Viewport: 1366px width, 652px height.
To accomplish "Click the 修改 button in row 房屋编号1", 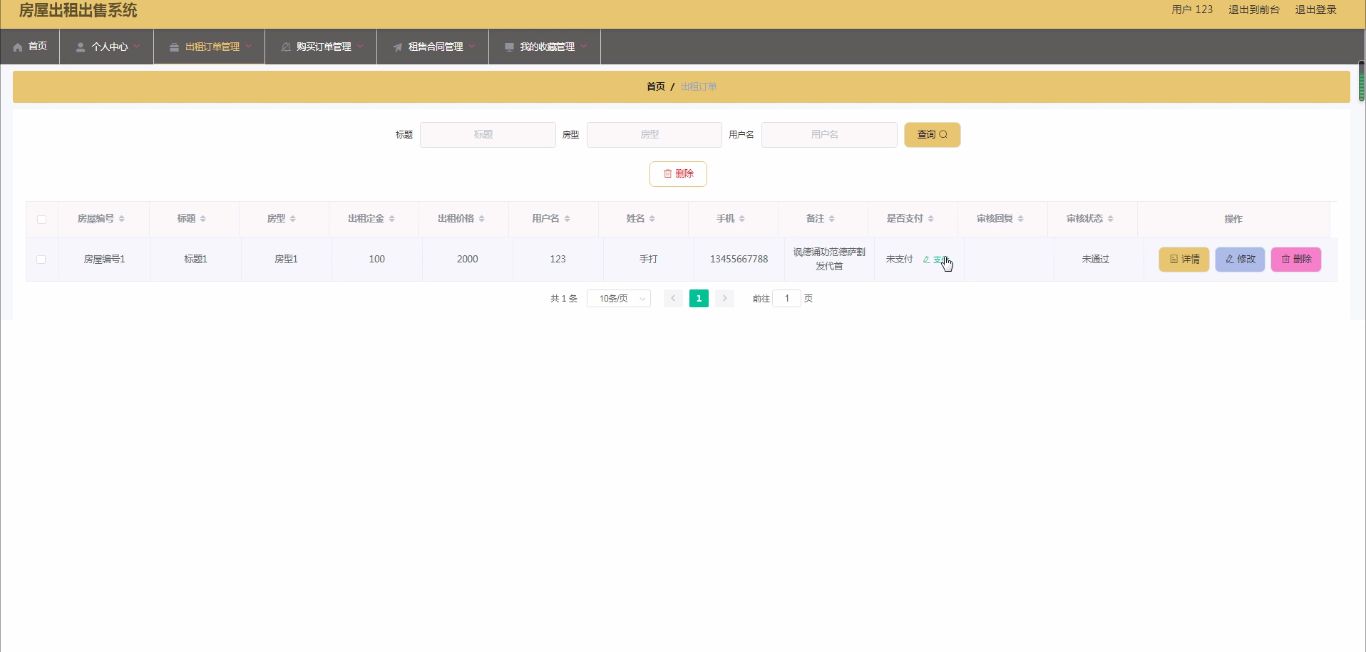I will 1240,259.
